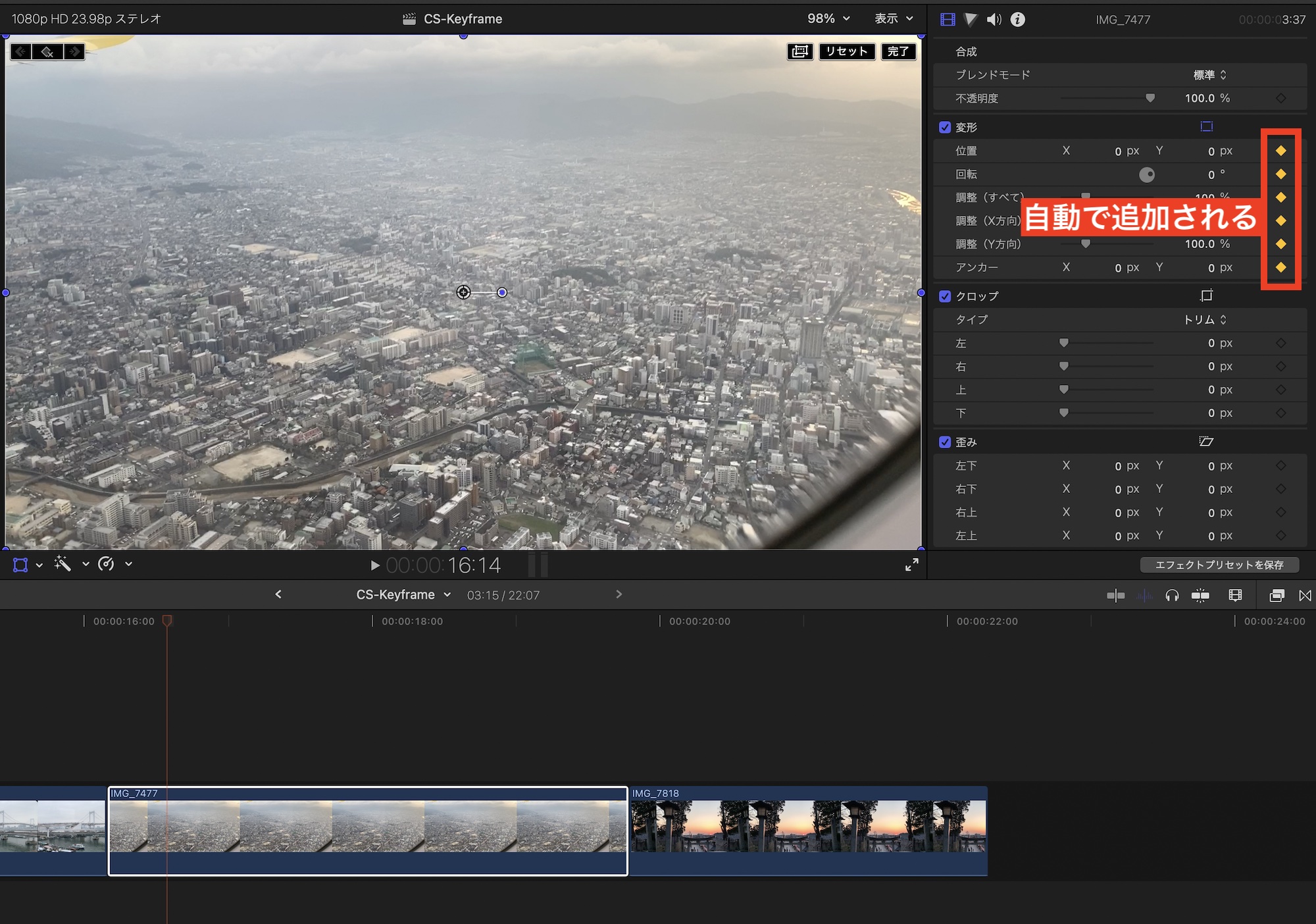Uncheck the クロップ checkbox
1316x924 pixels.
coord(945,296)
